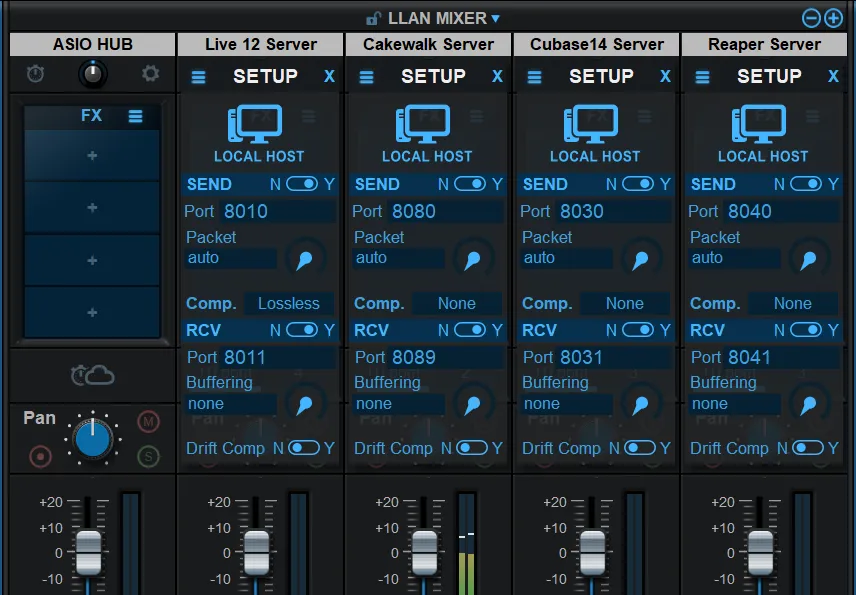Add an effect in the second FX slot
This screenshot has width=856, height=595.
pyautogui.click(x=92, y=208)
